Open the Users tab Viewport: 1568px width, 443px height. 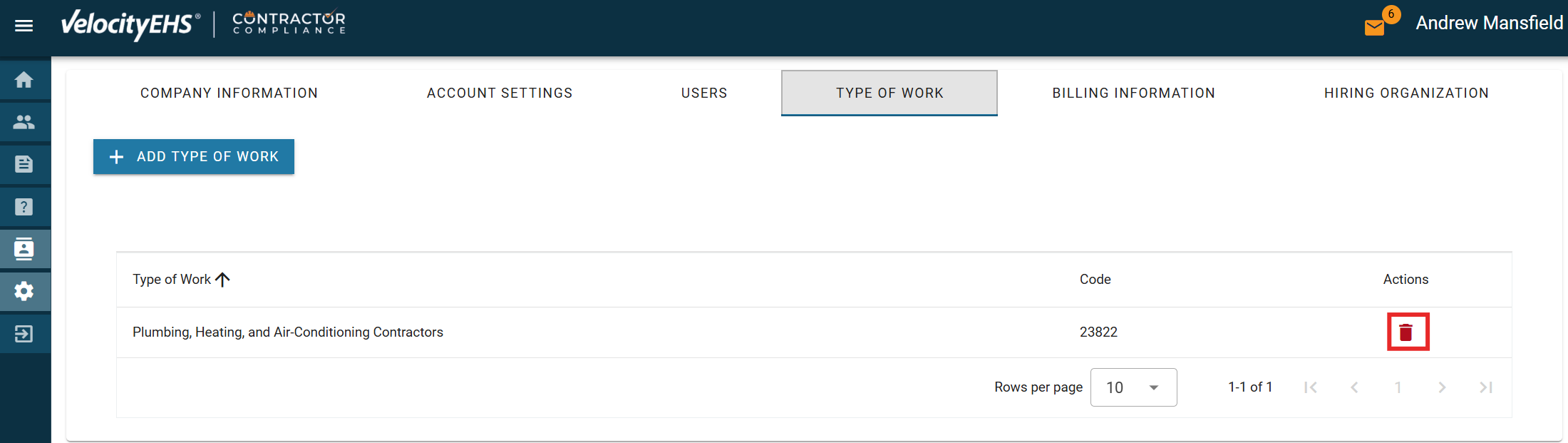tap(704, 93)
